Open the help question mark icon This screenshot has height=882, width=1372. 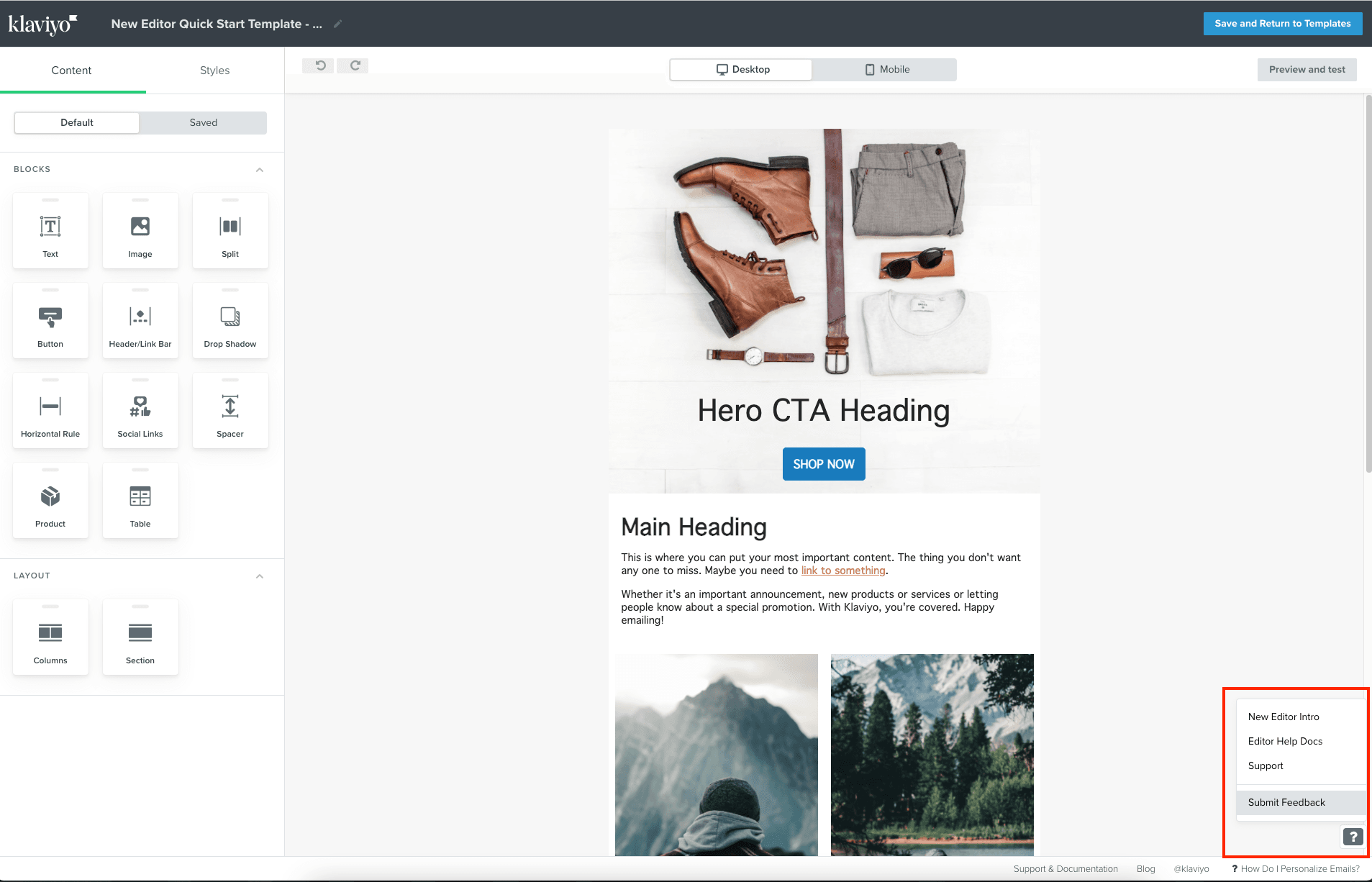1353,837
